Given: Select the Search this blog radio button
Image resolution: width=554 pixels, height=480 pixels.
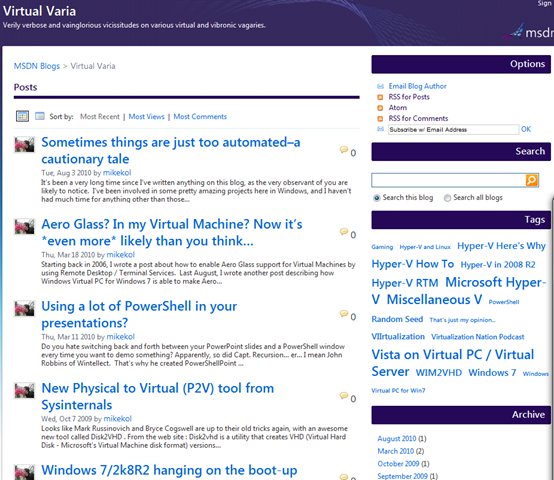Looking at the screenshot, I should [377, 198].
